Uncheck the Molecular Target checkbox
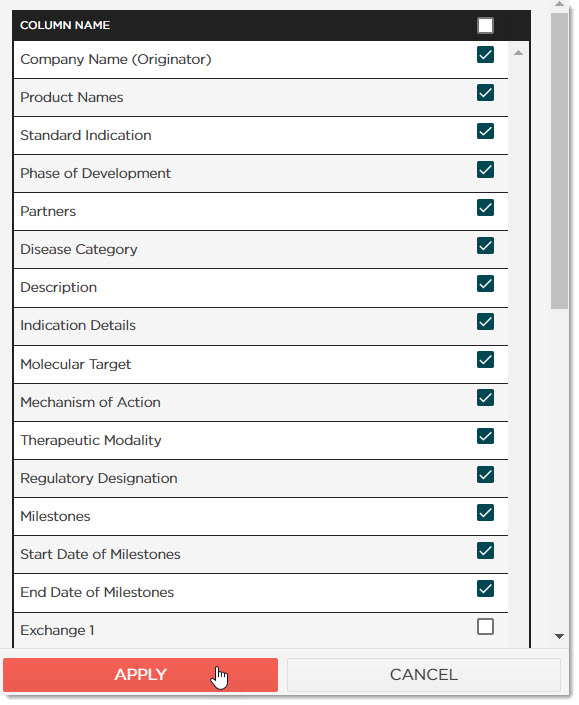 (x=485, y=360)
